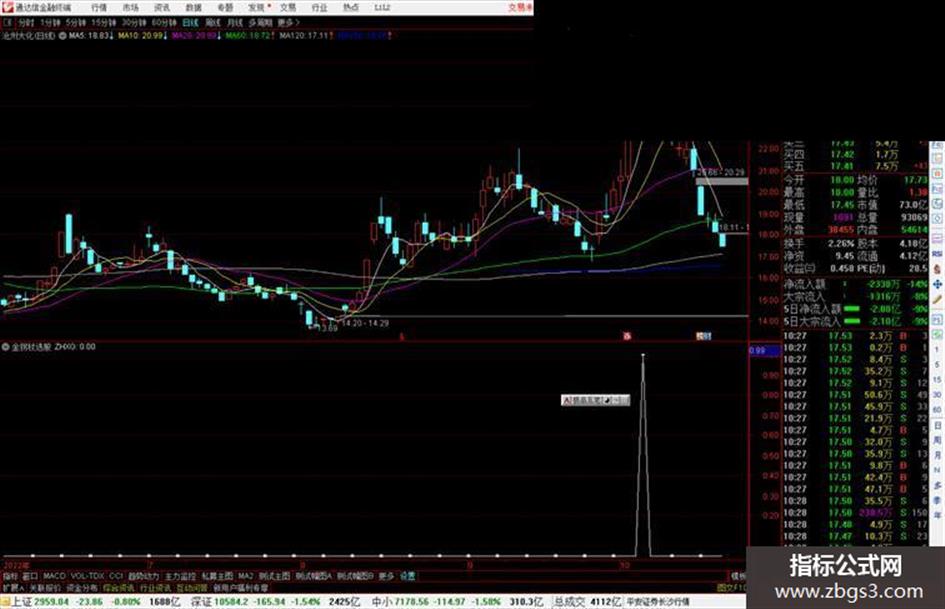Click the 年 side period shortcut
This screenshot has width=945, height=609.
click(937, 516)
